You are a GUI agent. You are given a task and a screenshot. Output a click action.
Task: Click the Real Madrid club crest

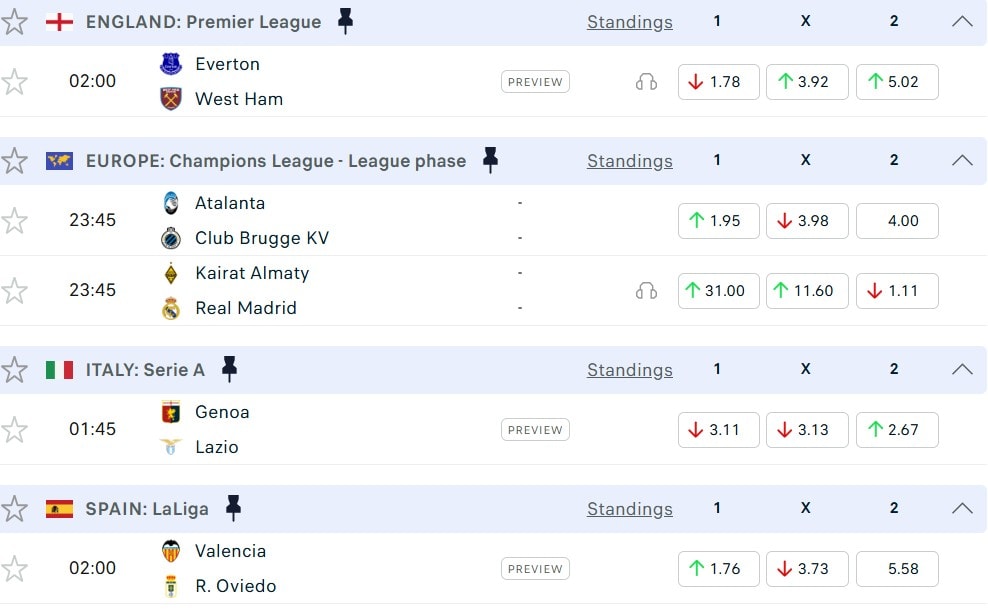click(171, 308)
